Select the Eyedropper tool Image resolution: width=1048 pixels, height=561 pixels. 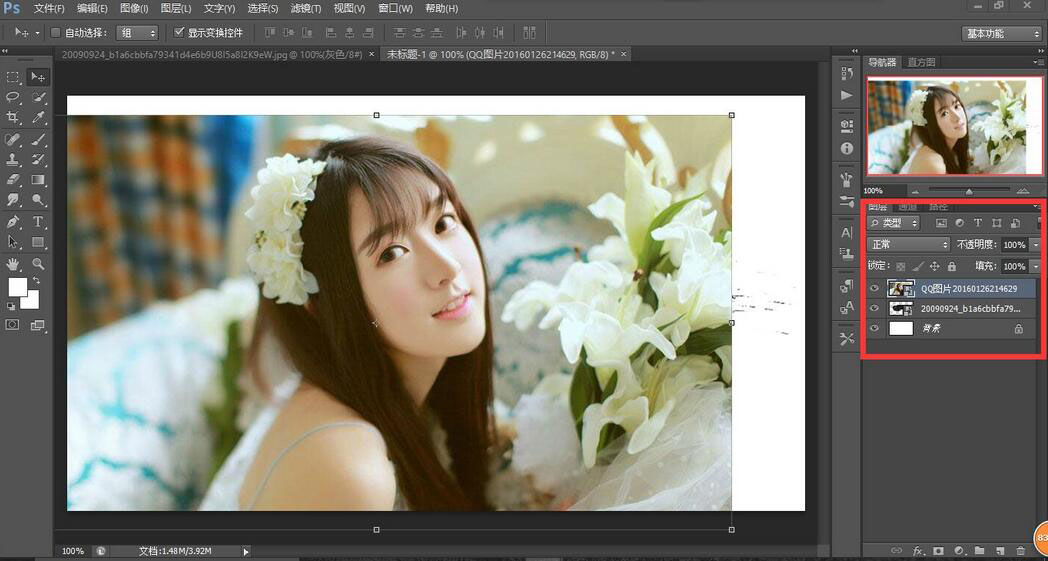point(38,118)
